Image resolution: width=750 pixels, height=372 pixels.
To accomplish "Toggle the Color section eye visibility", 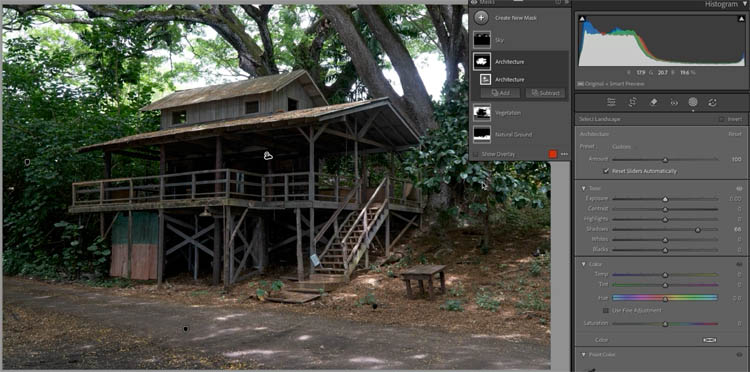I will point(739,264).
